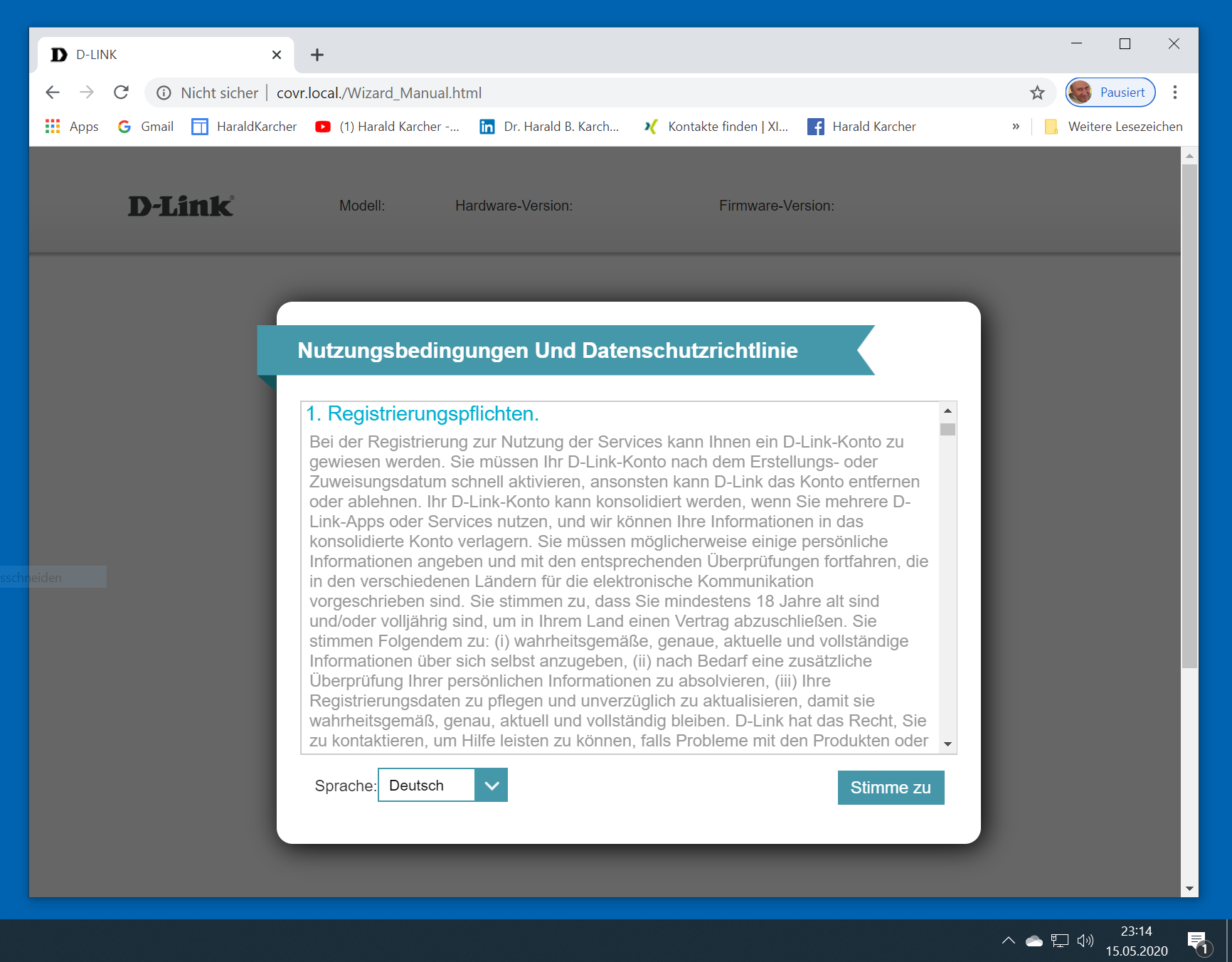Click the terms text box scroll-up arrow
The image size is (1232, 962).
(x=947, y=411)
